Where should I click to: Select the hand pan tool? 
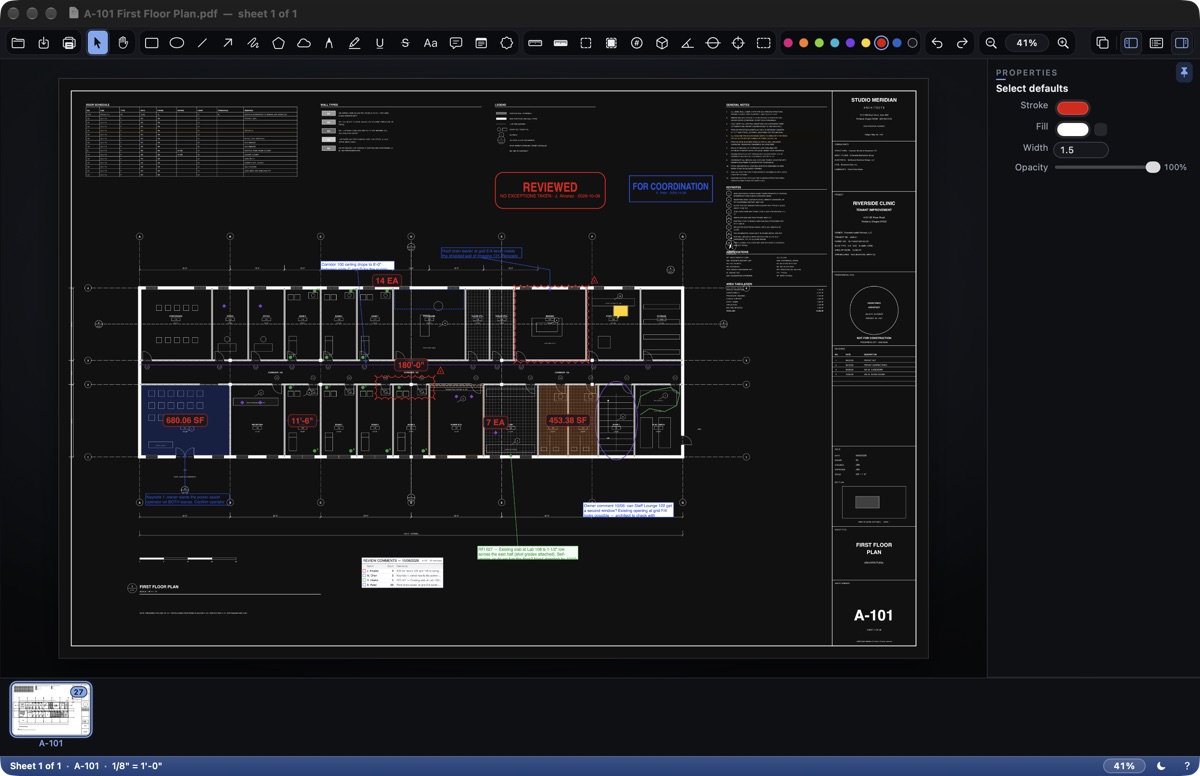click(123, 43)
